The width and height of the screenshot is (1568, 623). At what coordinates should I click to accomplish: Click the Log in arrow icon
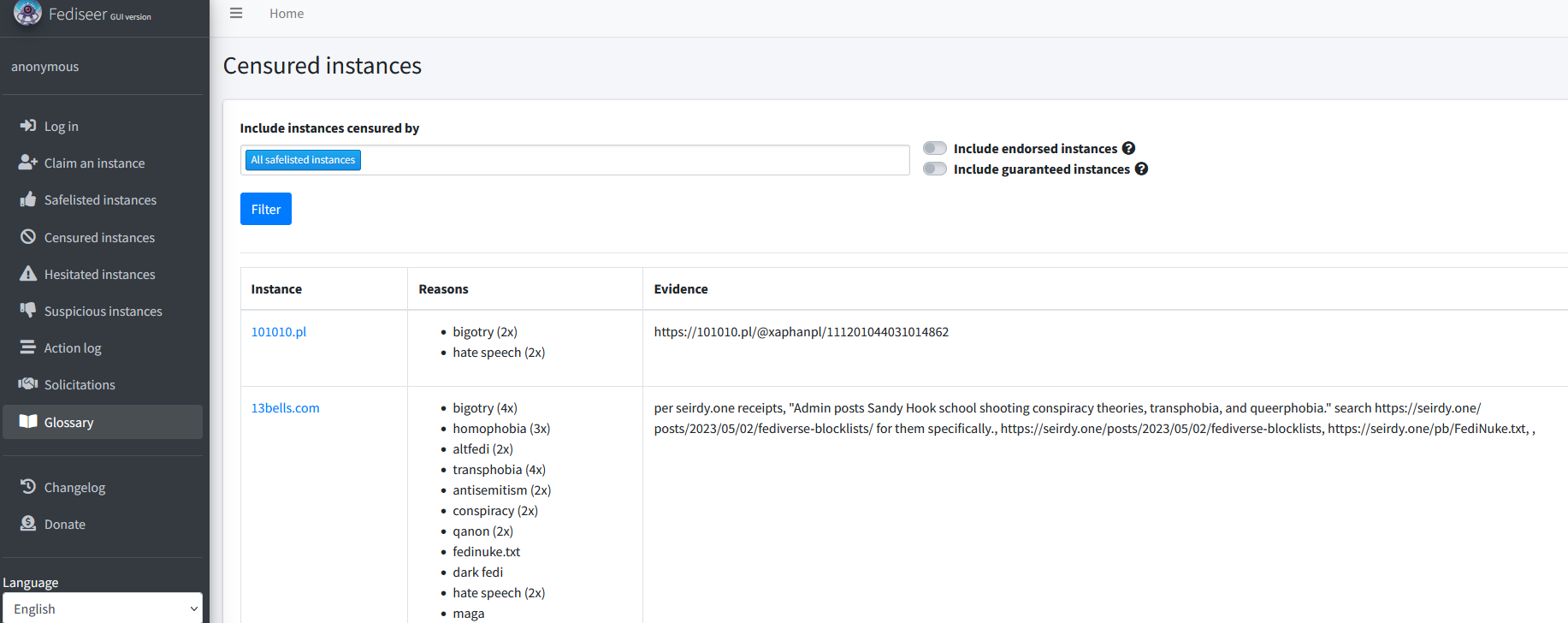coord(28,126)
